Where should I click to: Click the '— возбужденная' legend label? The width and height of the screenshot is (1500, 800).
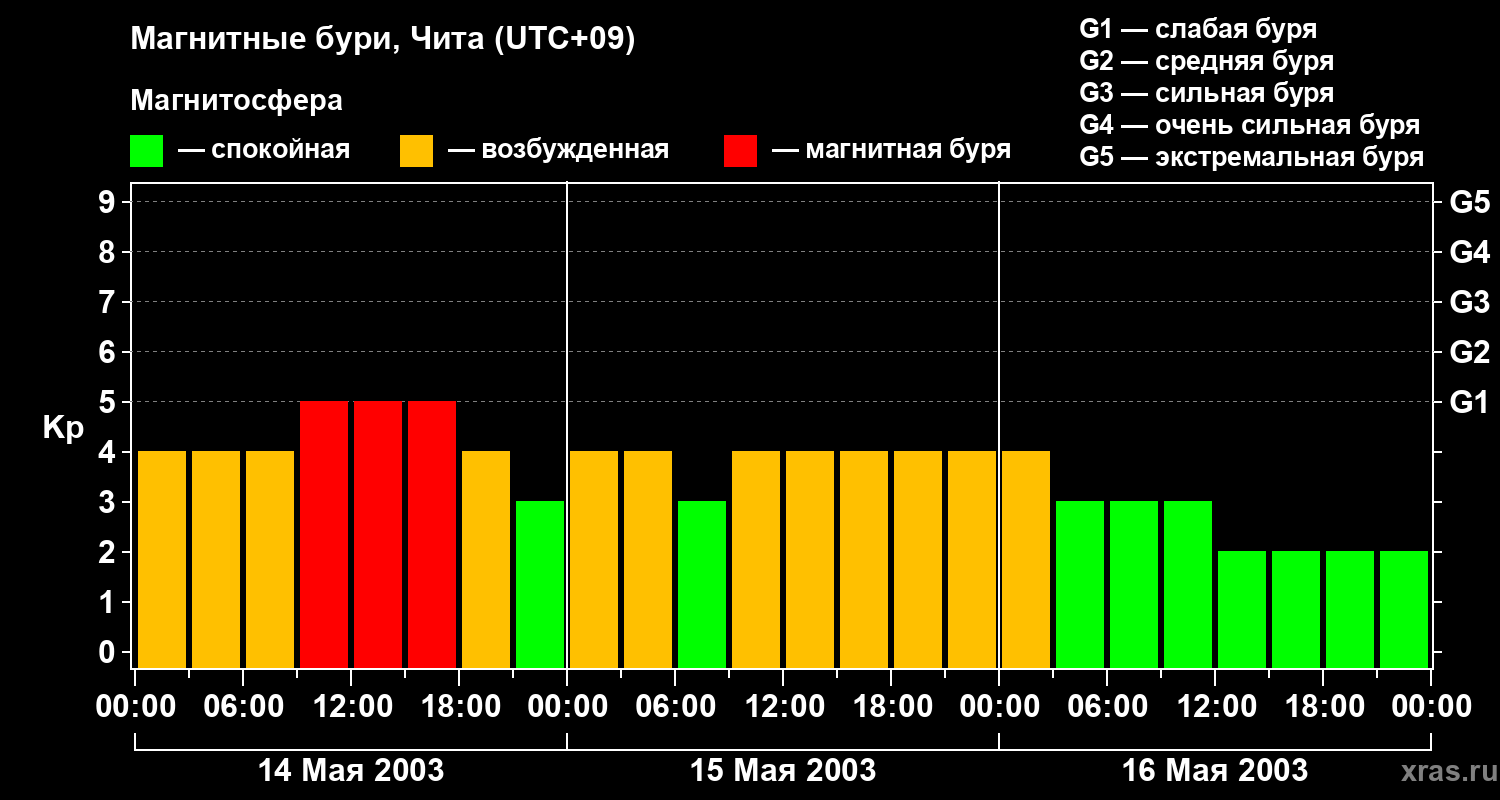click(x=558, y=150)
